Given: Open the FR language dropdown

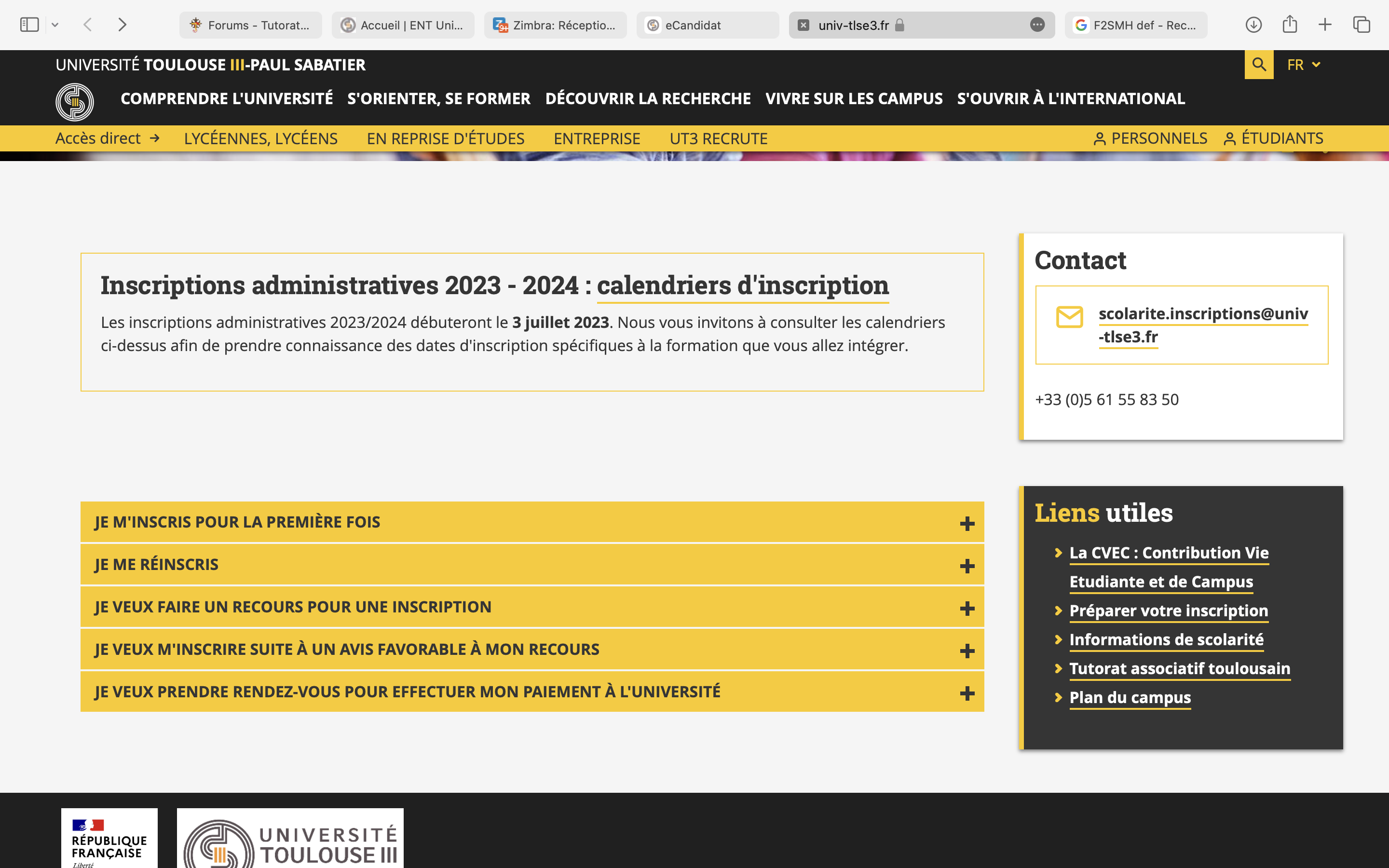Looking at the screenshot, I should tap(1303, 65).
